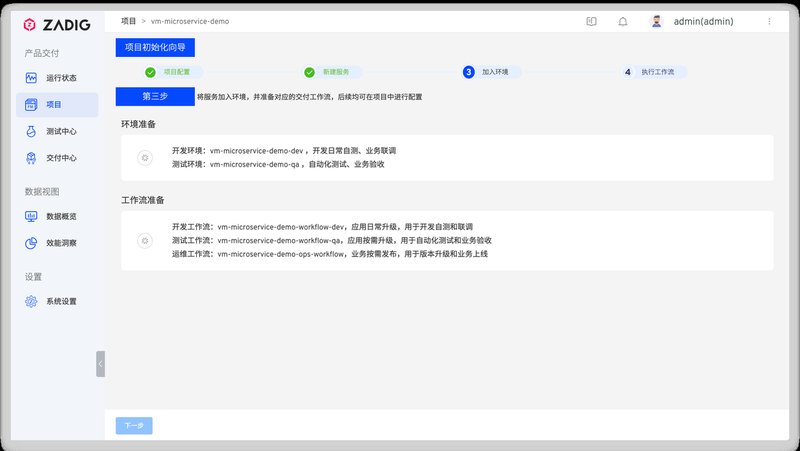Screen dimensions: 800x451
Task: Open the top-right three-dot menu
Action: coord(769,21)
